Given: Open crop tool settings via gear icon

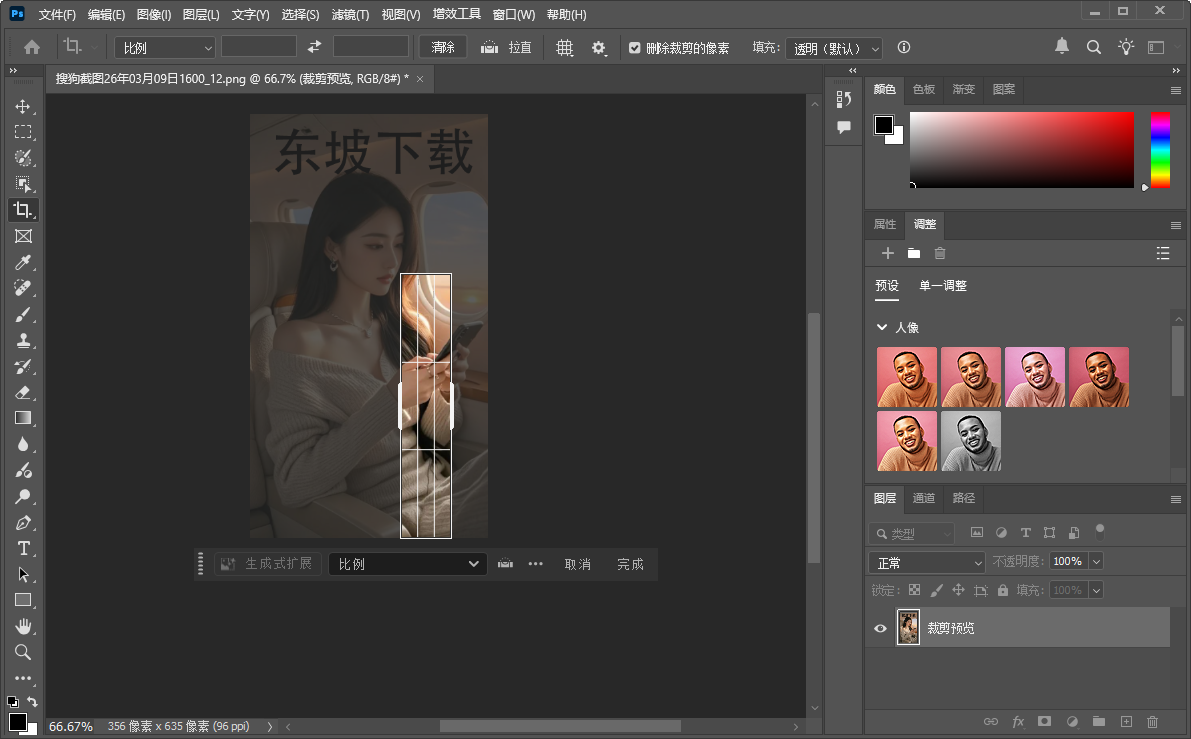Looking at the screenshot, I should click(598, 46).
